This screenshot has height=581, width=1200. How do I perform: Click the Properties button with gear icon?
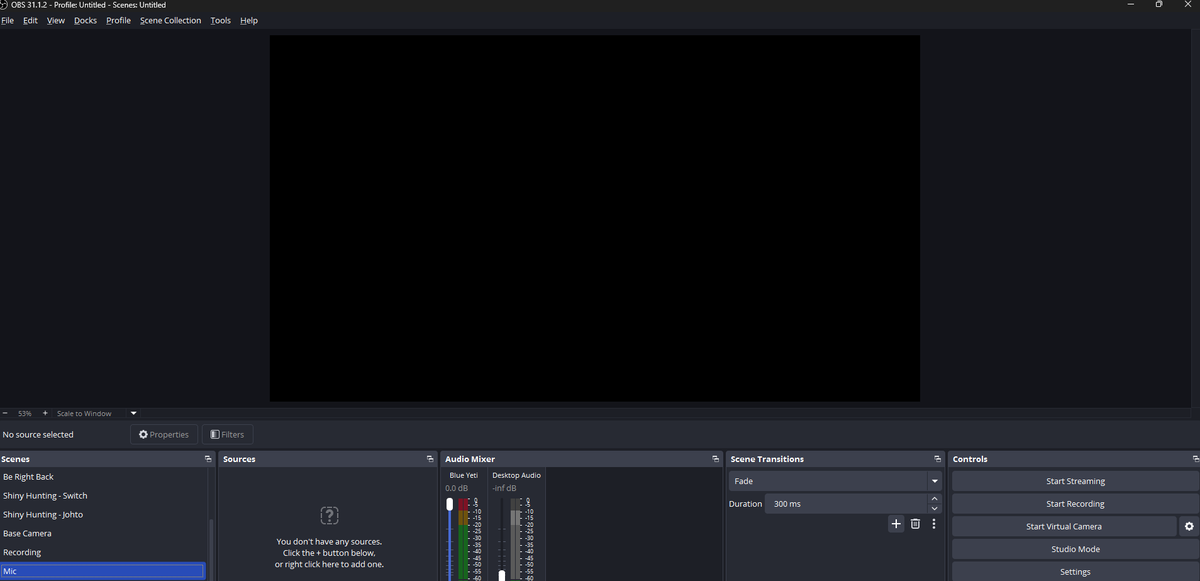tap(164, 434)
